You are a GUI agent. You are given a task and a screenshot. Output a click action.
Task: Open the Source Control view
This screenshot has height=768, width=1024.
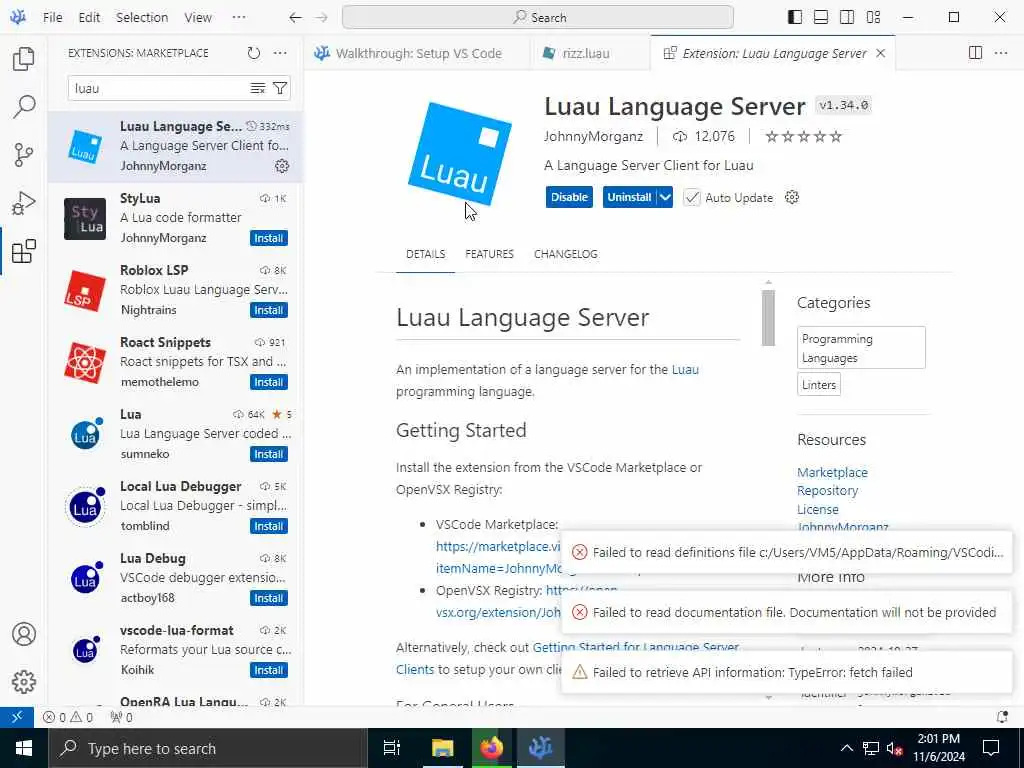[x=24, y=155]
